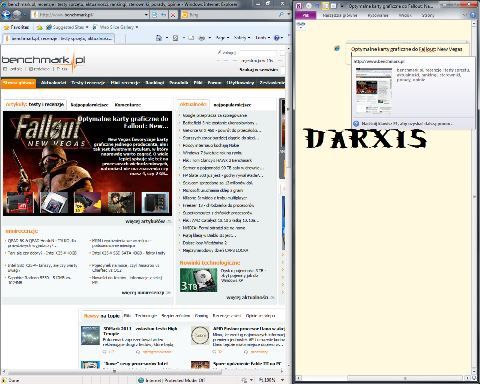480x384 pixels.
Task: Click horizontal scrollbar in Internet Explorer
Action: click(x=114, y=371)
